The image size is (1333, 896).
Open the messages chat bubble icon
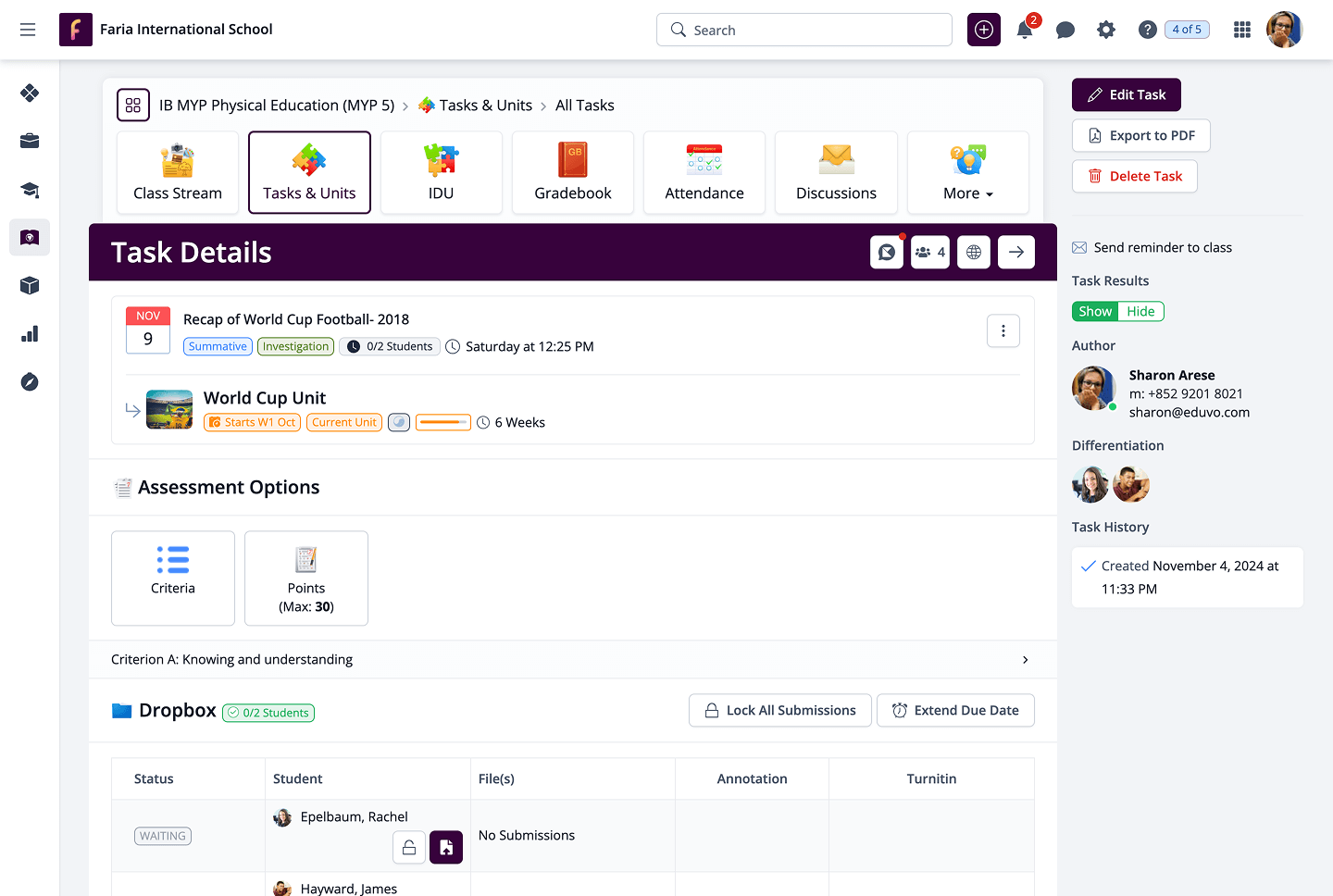point(1065,30)
